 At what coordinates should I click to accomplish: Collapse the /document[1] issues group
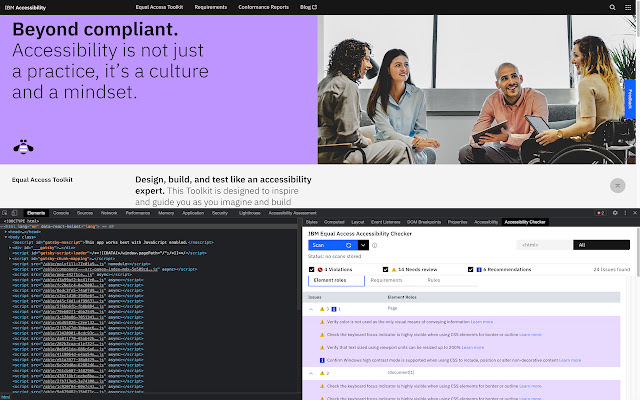pos(311,372)
